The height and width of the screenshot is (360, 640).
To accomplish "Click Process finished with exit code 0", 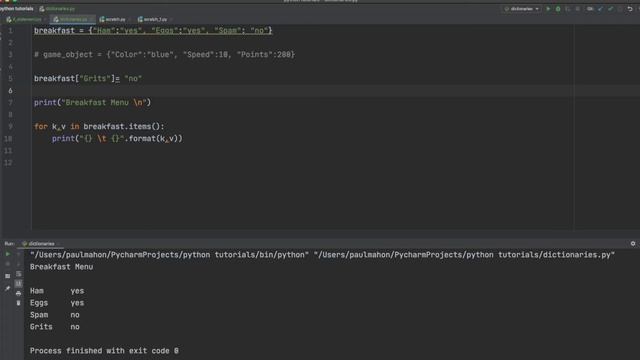I will (x=104, y=351).
